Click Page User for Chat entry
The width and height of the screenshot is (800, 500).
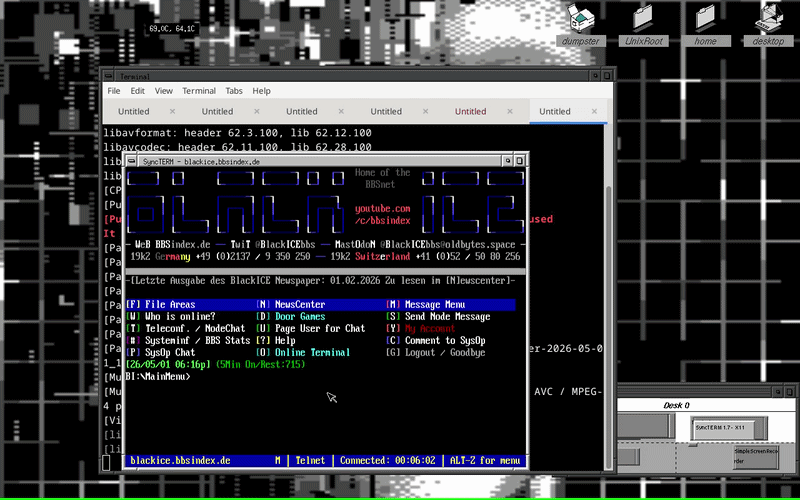311,329
